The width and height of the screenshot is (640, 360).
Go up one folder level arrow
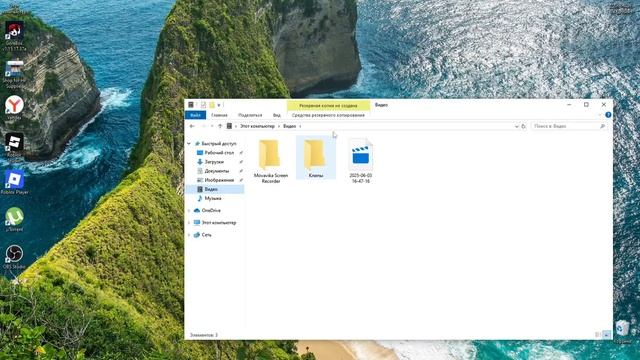(220, 126)
